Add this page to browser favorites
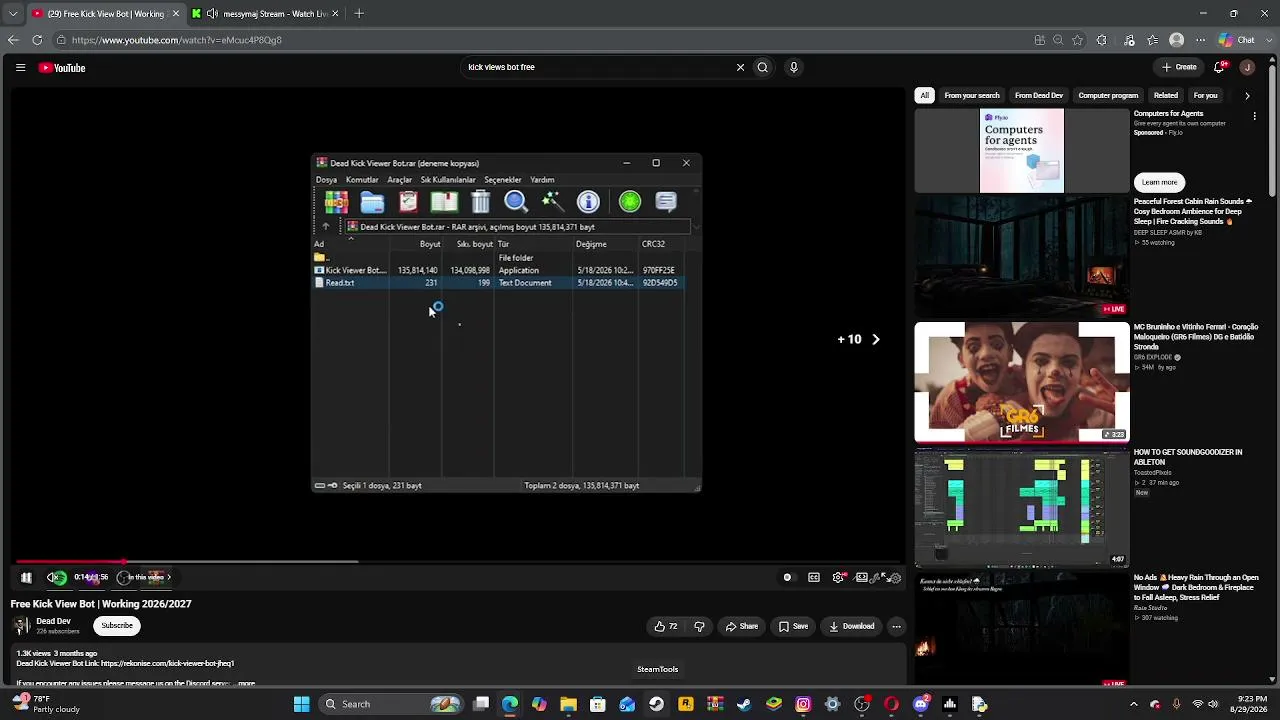The width and height of the screenshot is (1280, 720). click(1078, 40)
